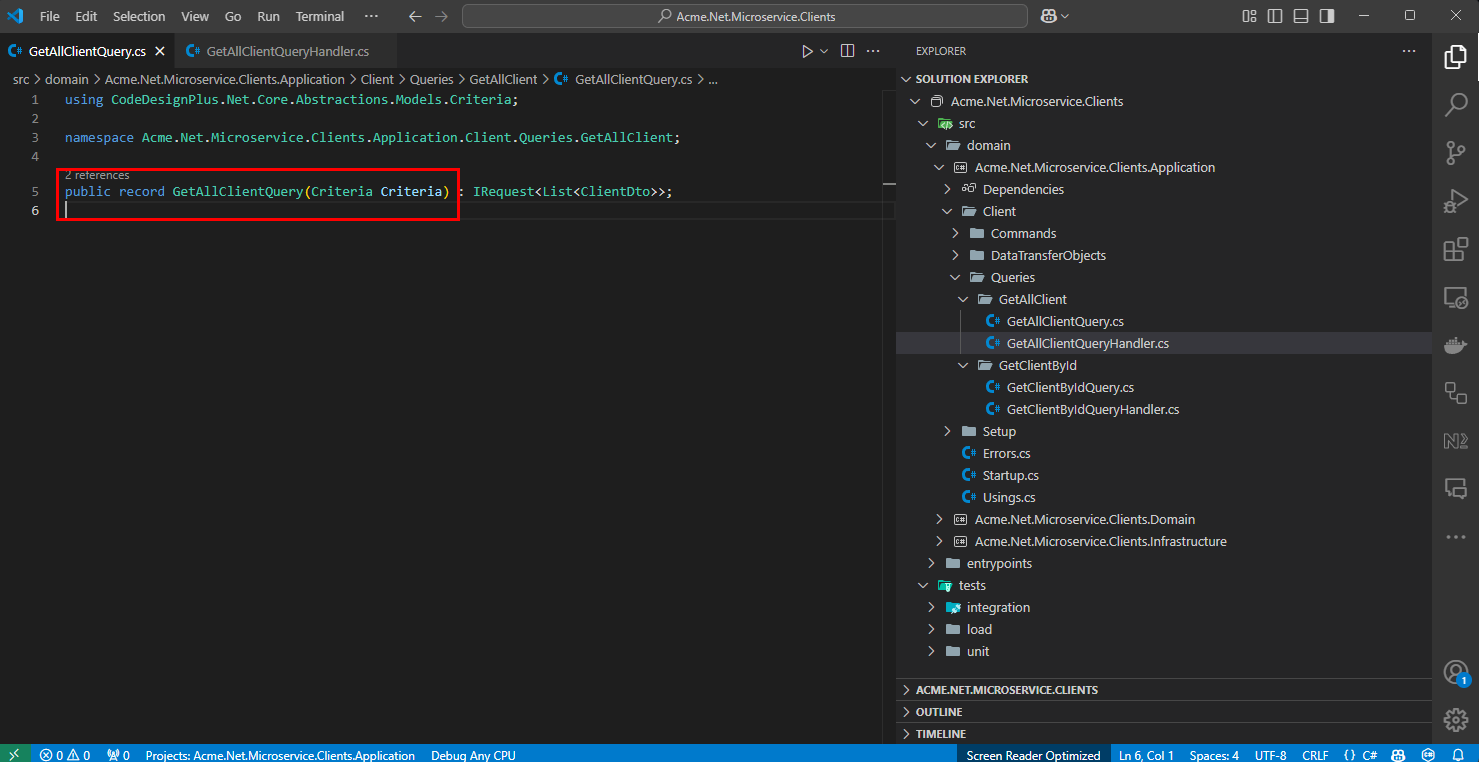Change encoding via UTF-8 status item
The image size is (1479, 762).
click(x=1270, y=755)
